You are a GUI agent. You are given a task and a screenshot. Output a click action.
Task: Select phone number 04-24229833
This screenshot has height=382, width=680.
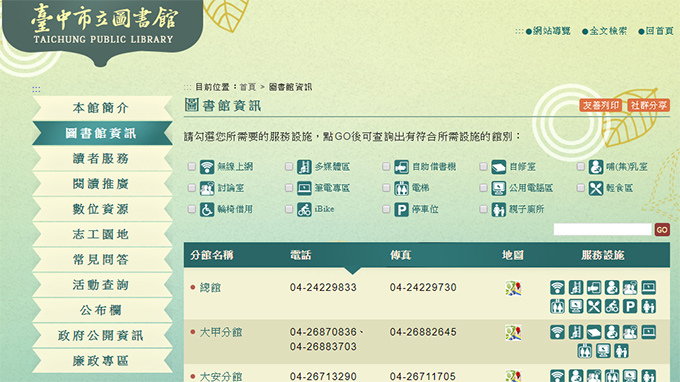click(323, 287)
